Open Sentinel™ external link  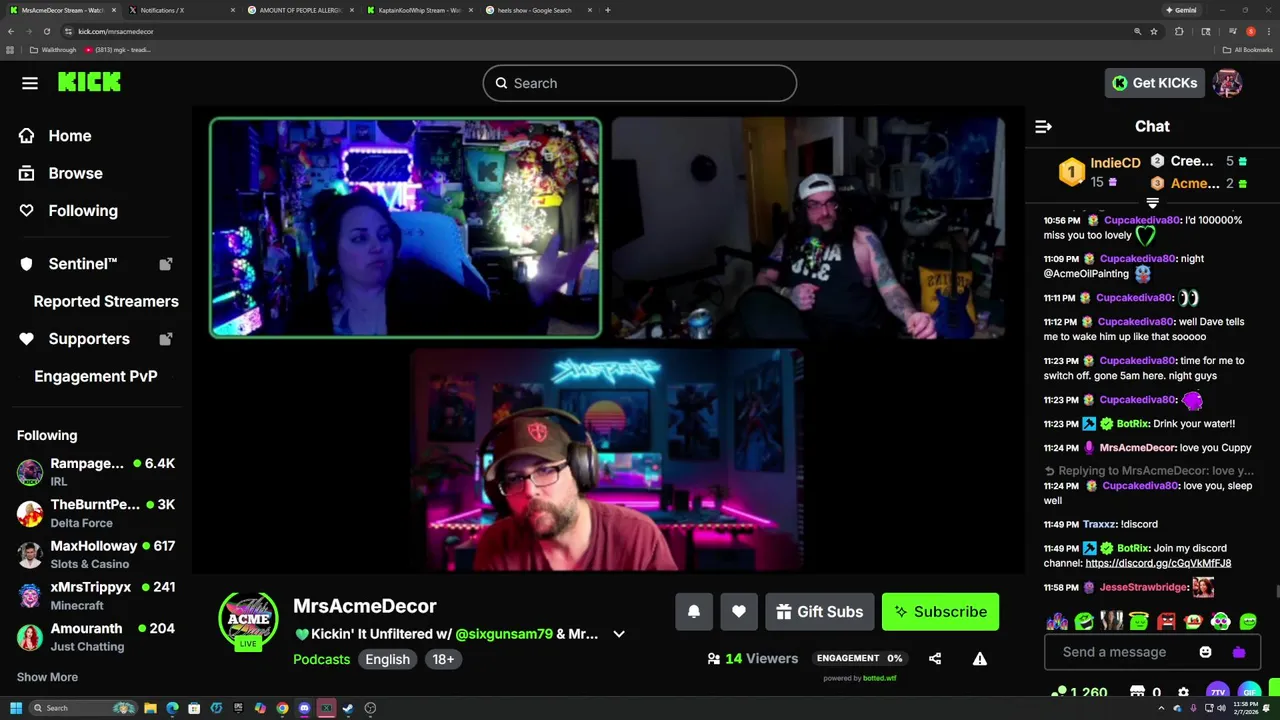tap(96, 264)
